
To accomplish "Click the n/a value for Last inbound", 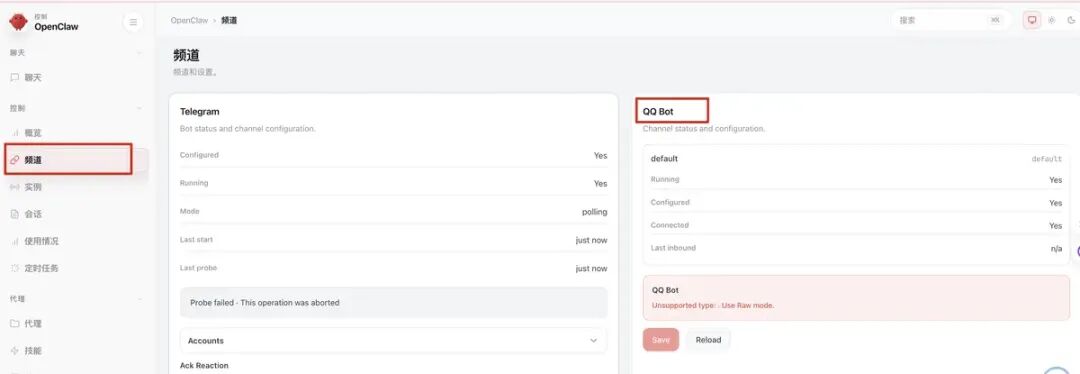I will 1056,249.
